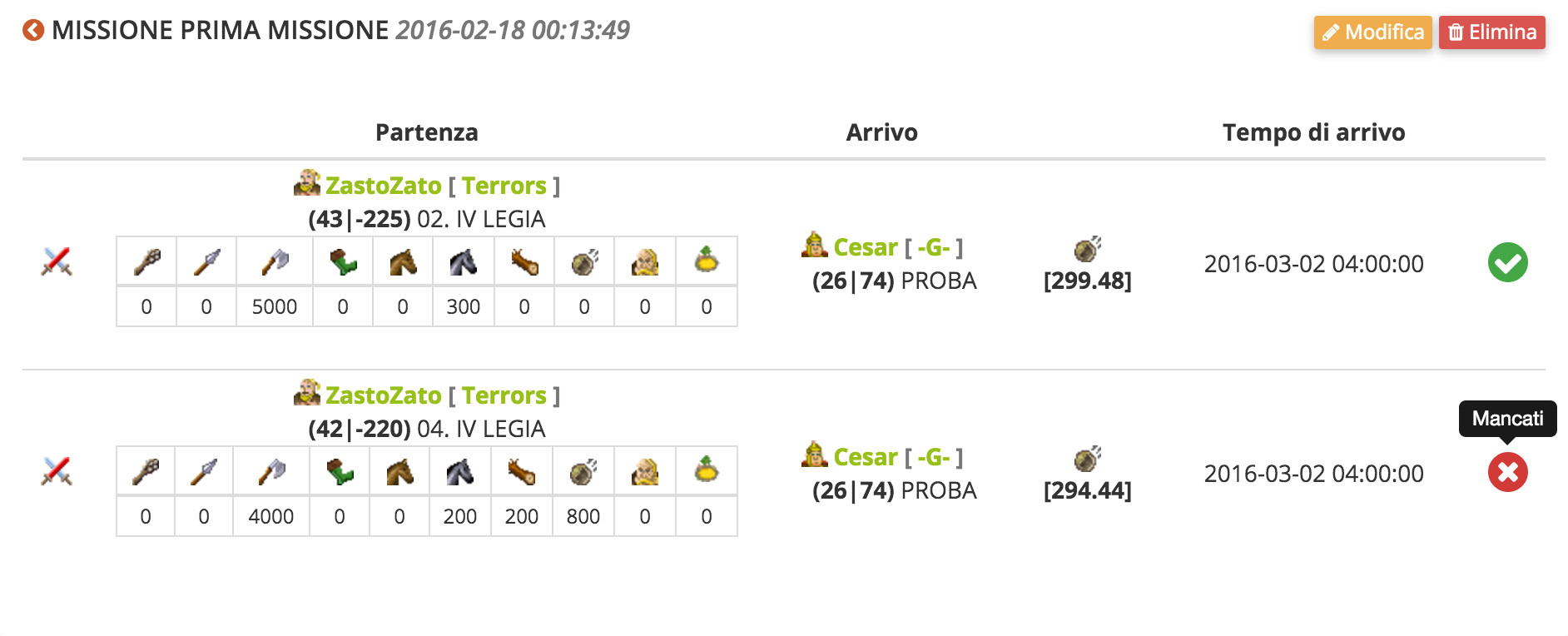The height and width of the screenshot is (636, 1568).
Task: Toggle the green checkmark status in first row
Action: click(1507, 263)
